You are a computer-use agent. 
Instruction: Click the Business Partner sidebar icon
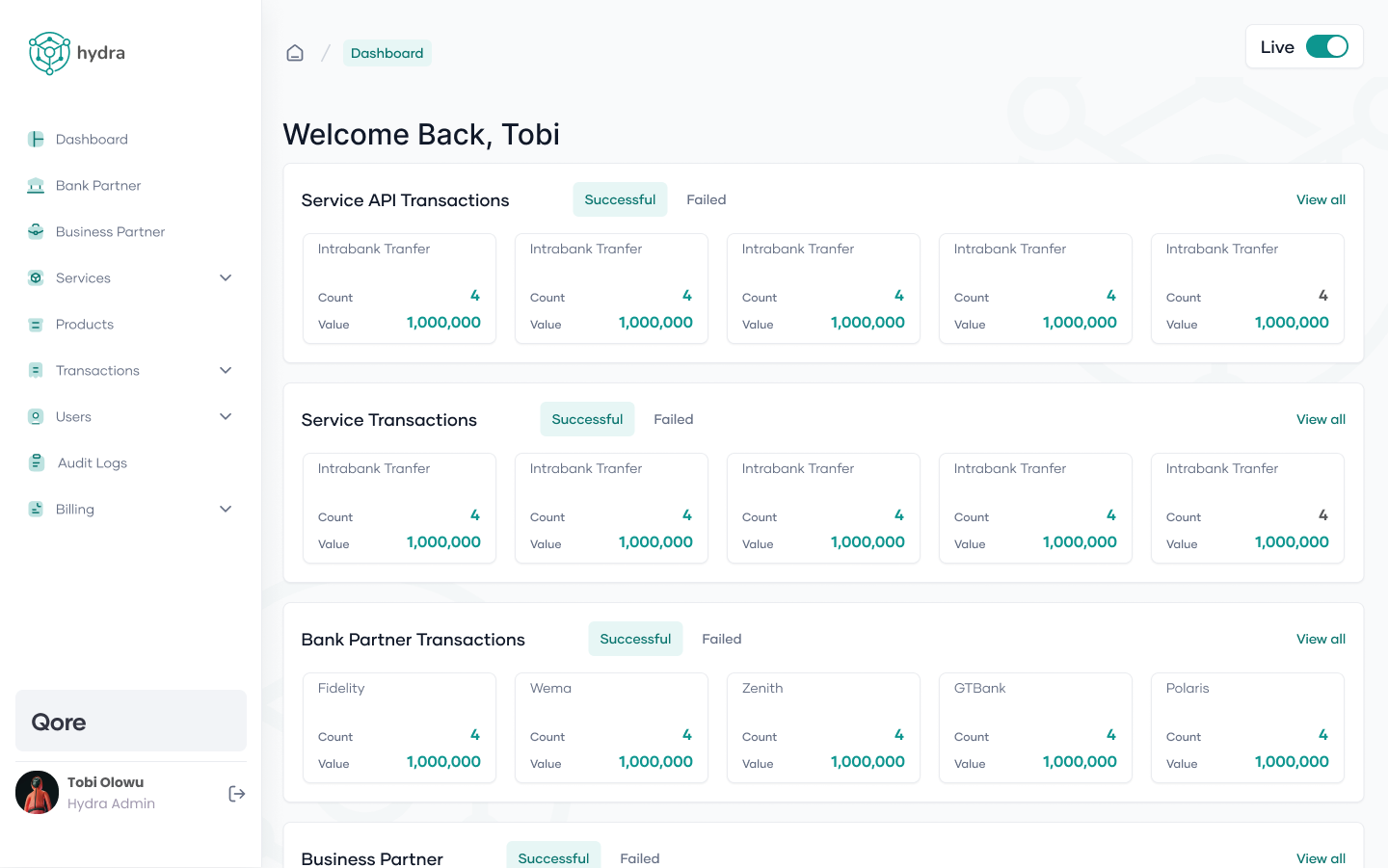(36, 231)
